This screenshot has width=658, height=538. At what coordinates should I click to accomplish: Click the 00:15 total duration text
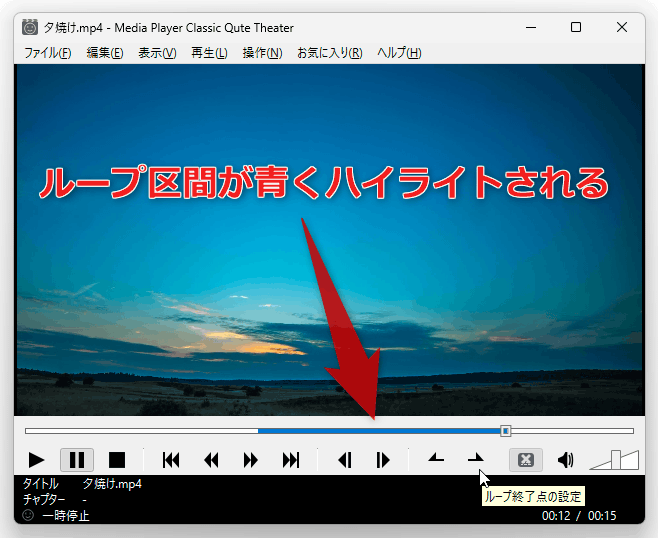[602, 515]
